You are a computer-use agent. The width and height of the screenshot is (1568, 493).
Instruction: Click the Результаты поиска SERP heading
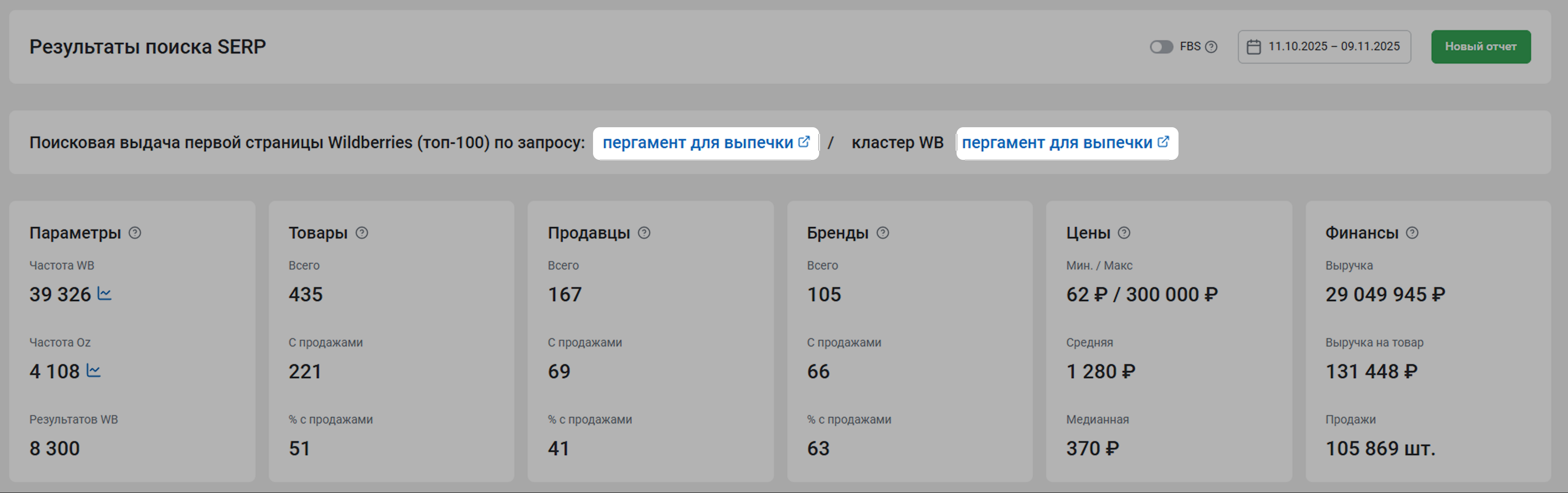coord(148,47)
